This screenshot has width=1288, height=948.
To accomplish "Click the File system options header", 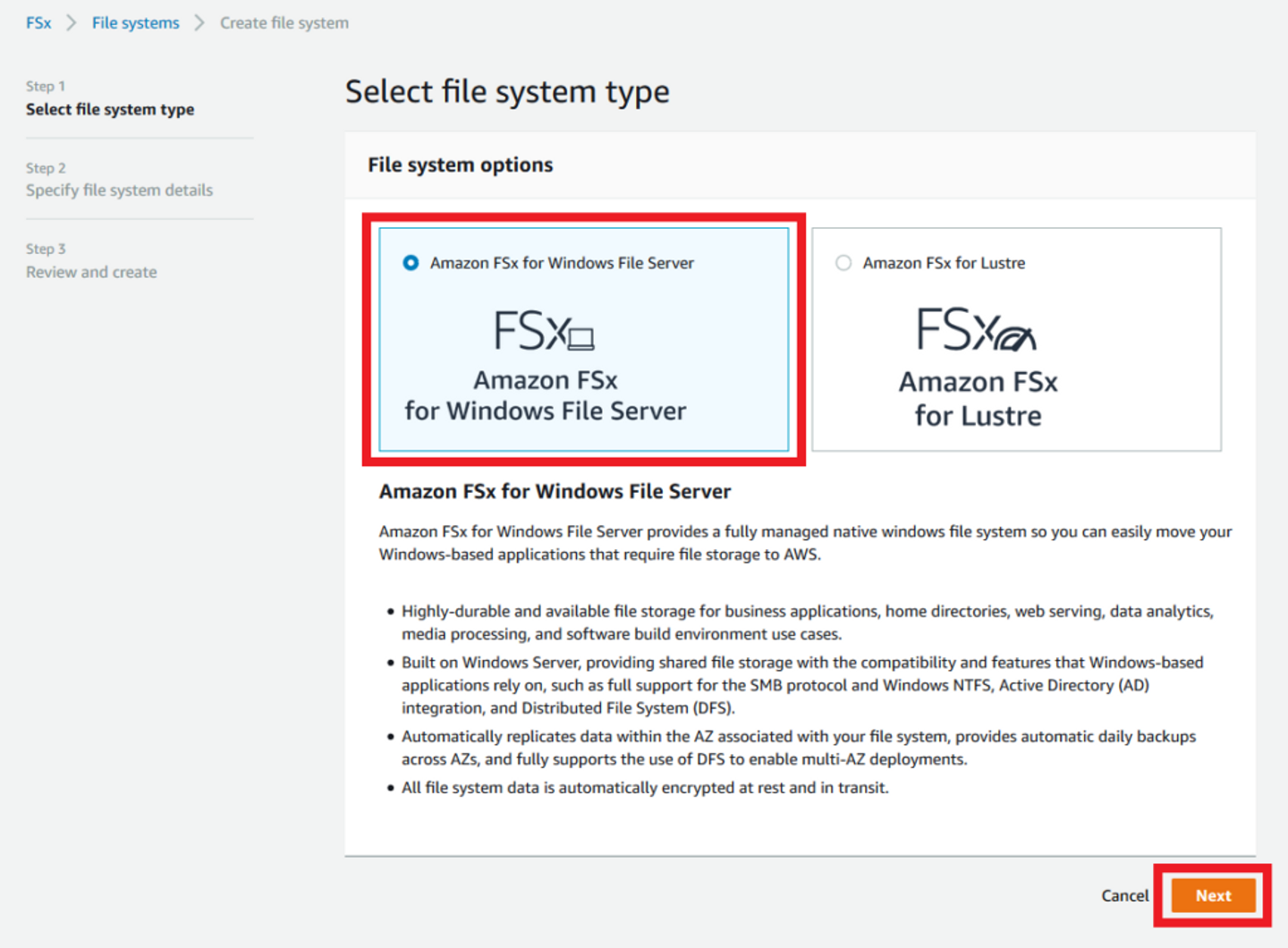I will coord(460,165).
